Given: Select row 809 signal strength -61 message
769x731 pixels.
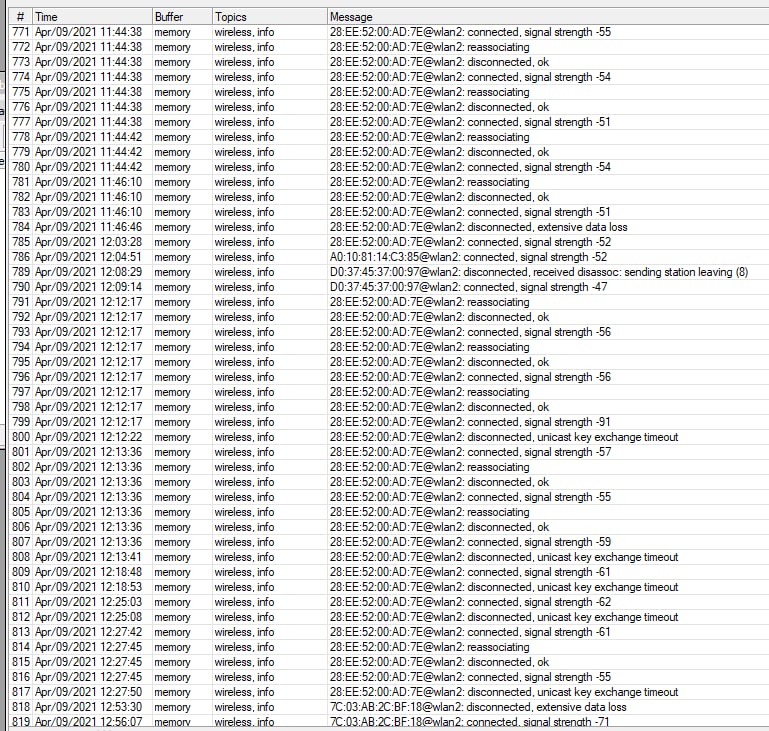Looking at the screenshot, I should 470,572.
